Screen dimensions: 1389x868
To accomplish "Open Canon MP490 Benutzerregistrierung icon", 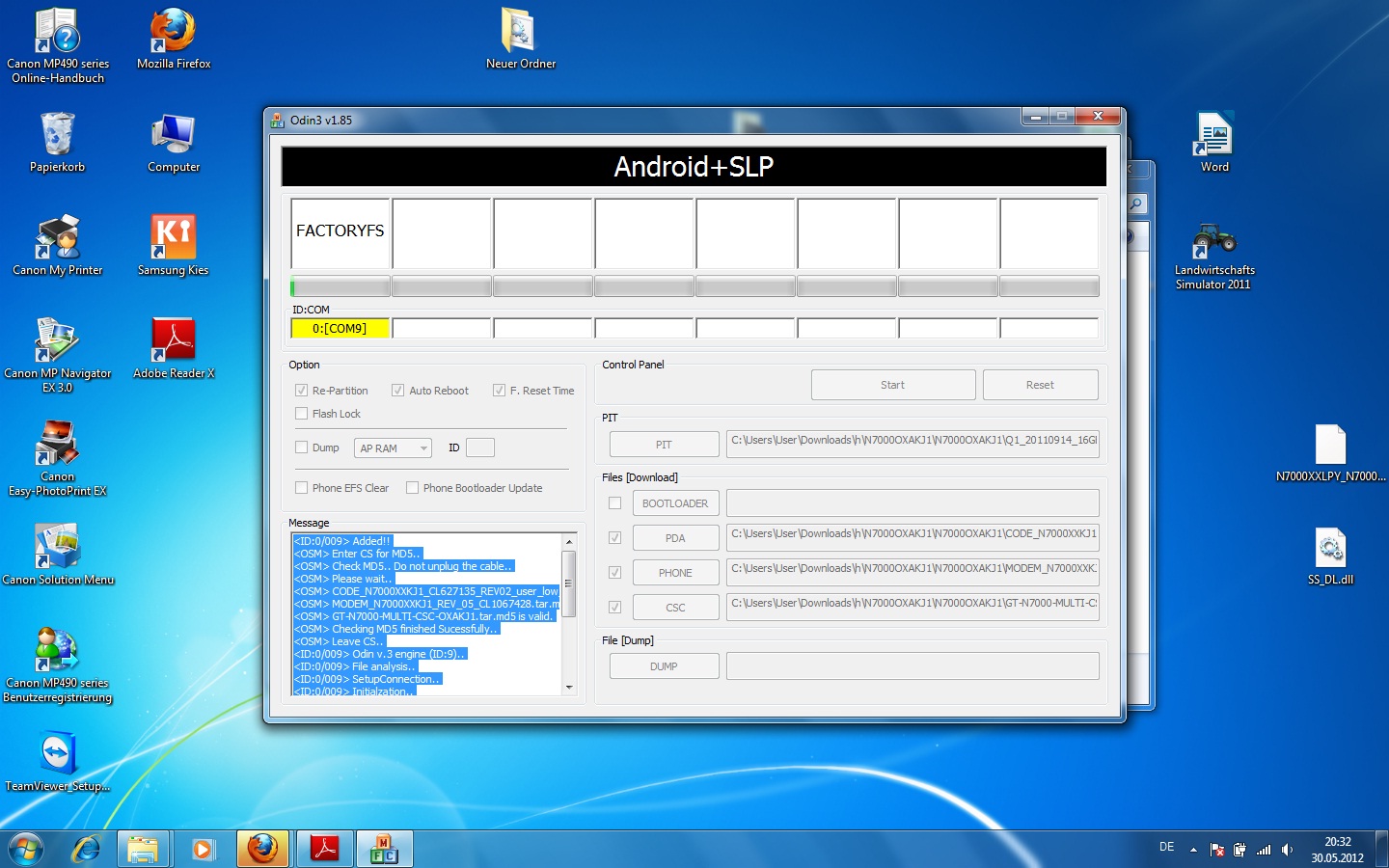I will (57, 665).
